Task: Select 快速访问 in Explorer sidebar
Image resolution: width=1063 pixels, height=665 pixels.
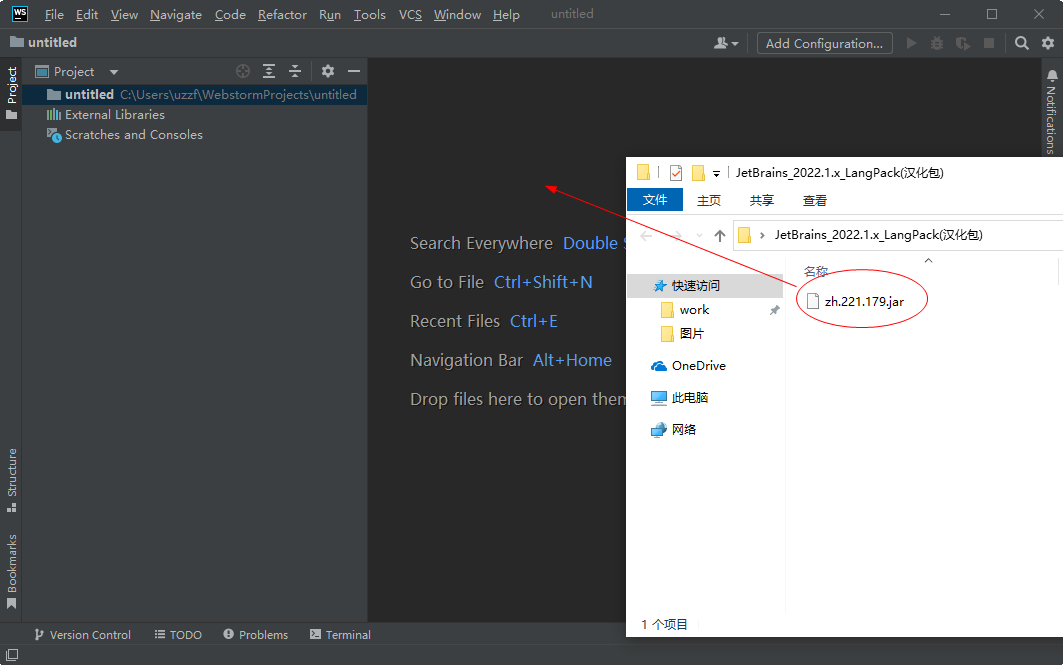Action: (705, 285)
